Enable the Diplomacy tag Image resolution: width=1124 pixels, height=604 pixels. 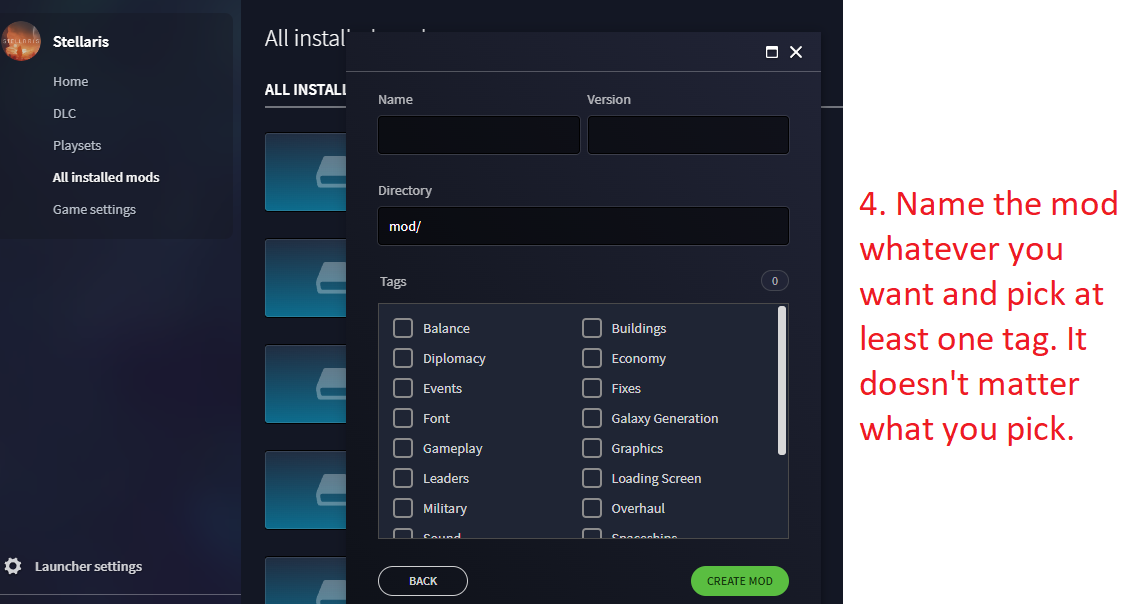(x=403, y=358)
